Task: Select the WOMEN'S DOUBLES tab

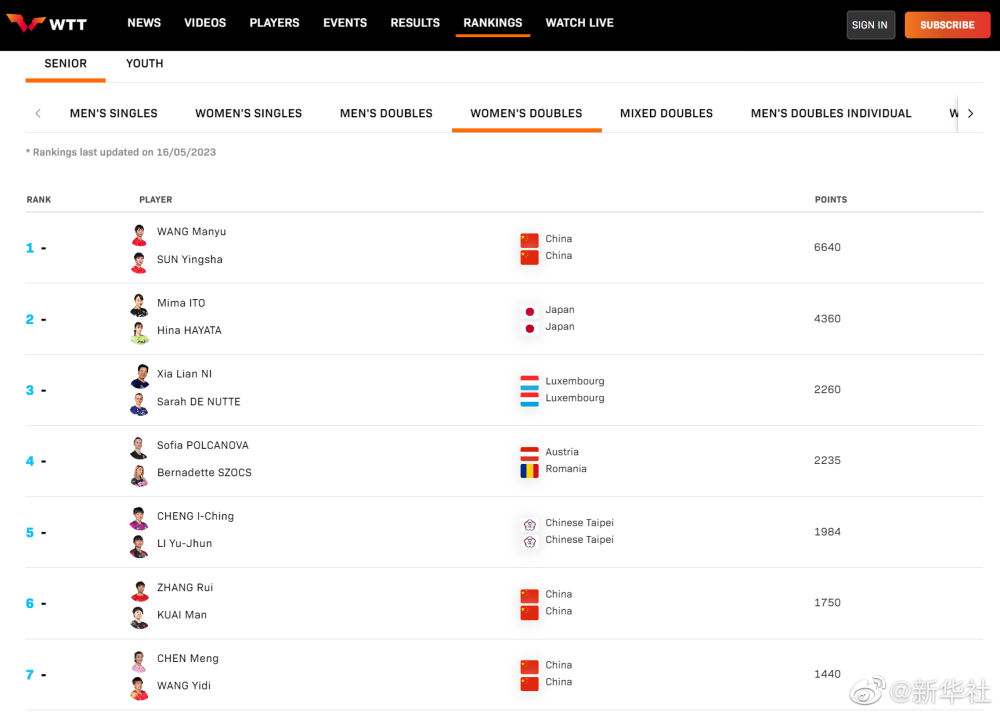Action: (x=526, y=113)
